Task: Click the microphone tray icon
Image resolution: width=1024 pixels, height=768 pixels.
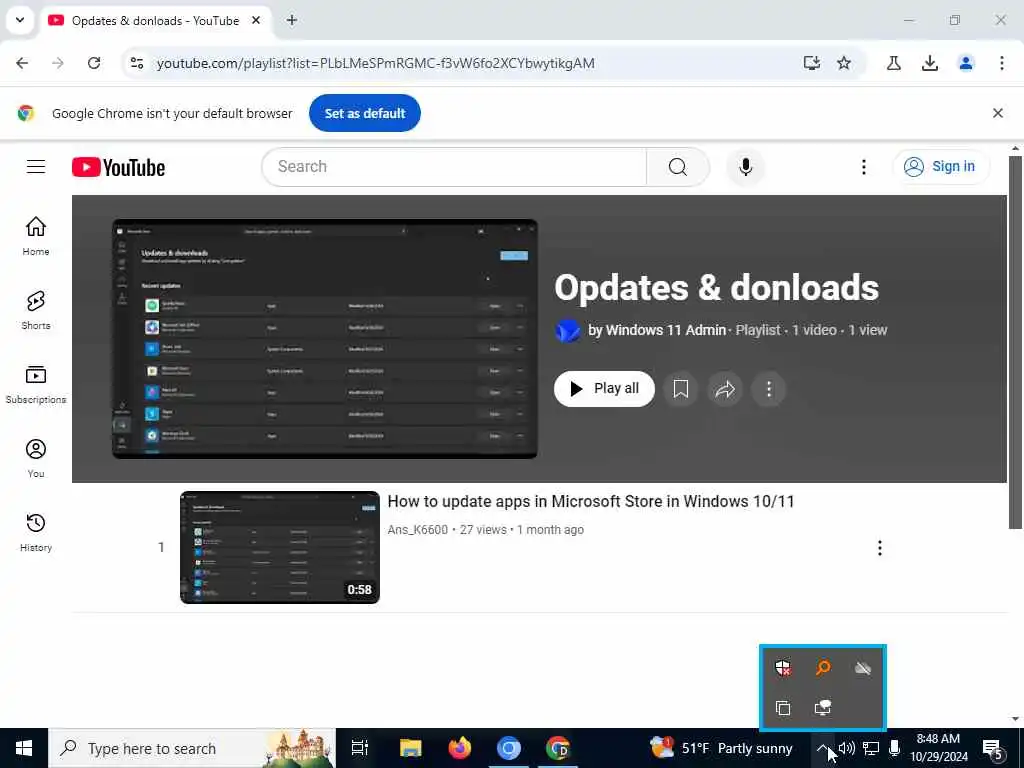Action: [x=895, y=748]
